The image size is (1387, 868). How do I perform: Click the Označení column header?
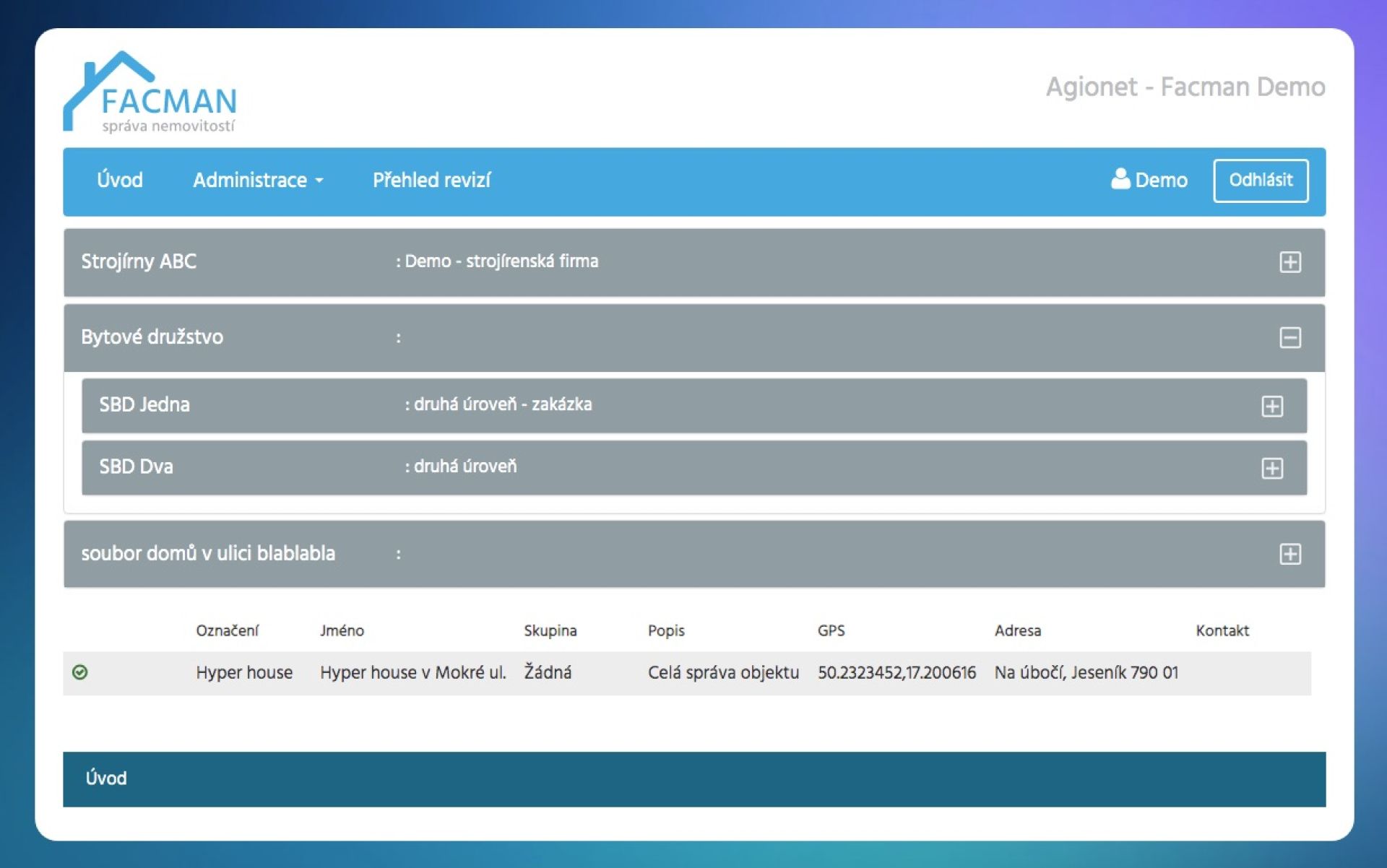(x=227, y=630)
